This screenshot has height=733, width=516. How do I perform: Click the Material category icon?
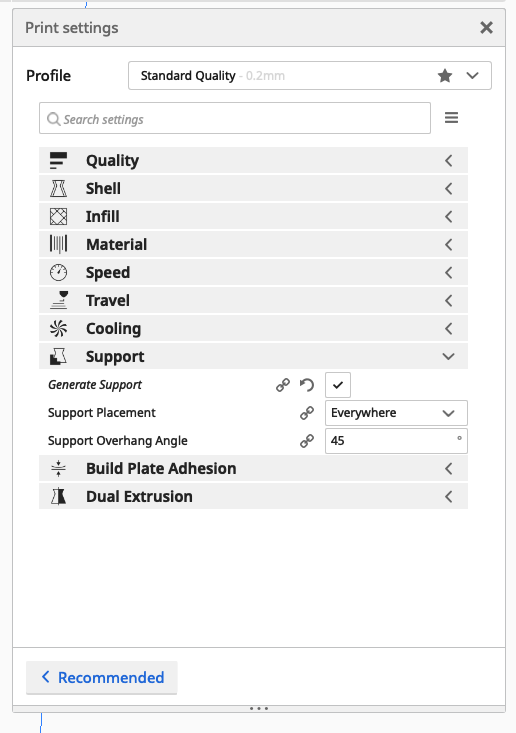[x=58, y=244]
